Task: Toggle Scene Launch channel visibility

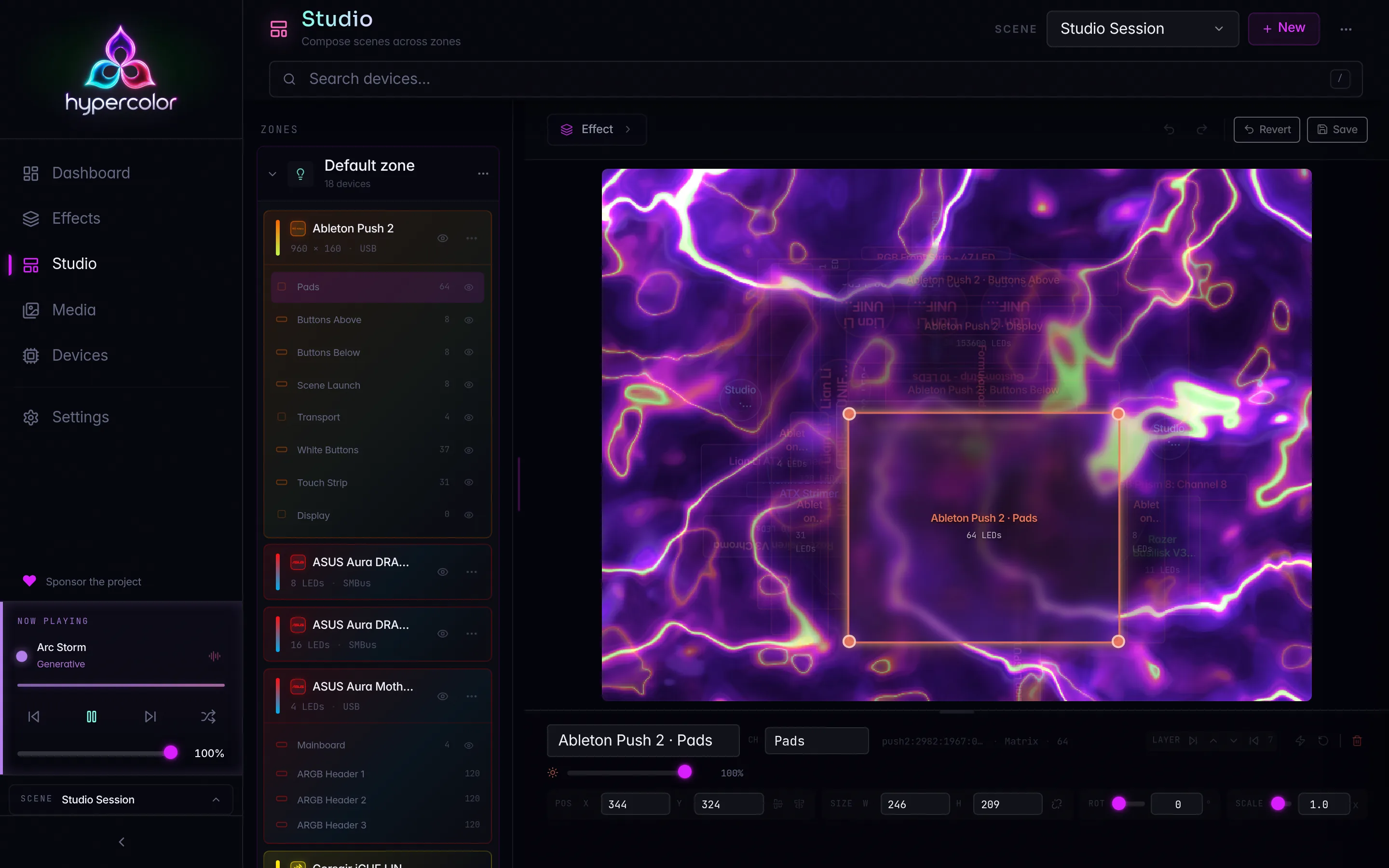Action: coord(469,385)
